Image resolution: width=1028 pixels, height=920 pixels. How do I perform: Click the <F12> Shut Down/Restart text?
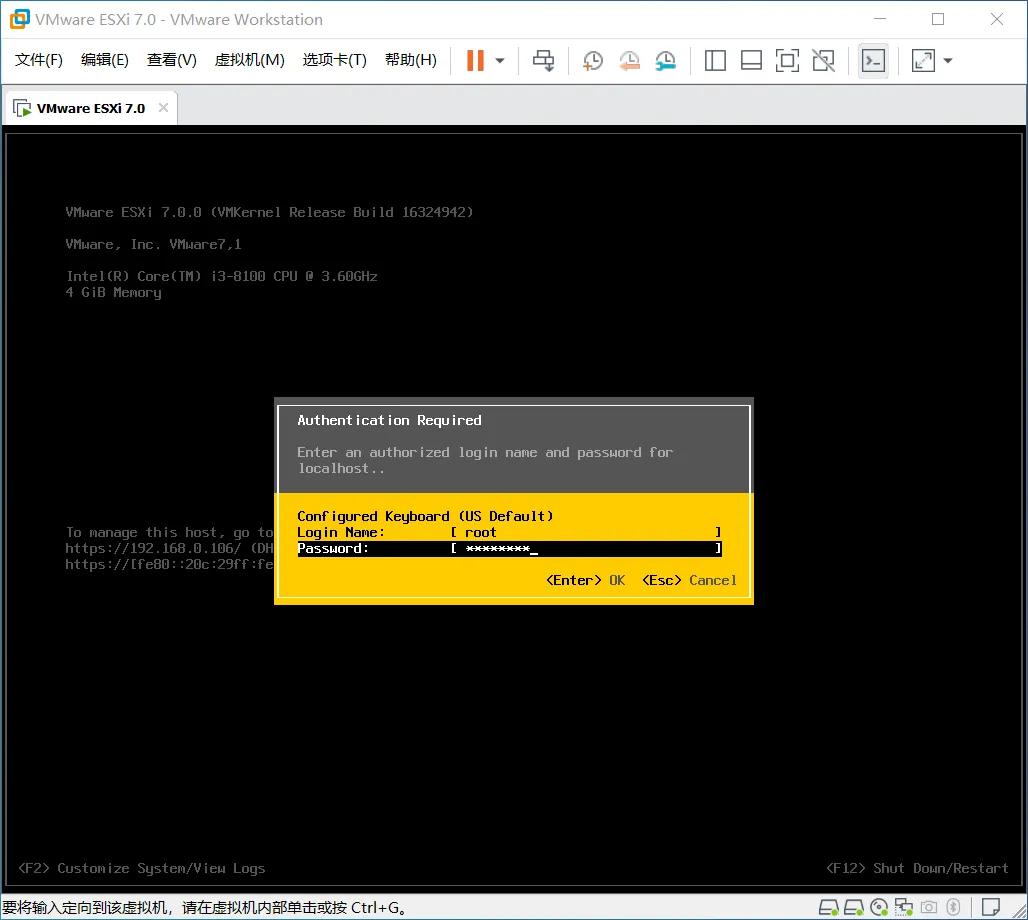pos(917,868)
